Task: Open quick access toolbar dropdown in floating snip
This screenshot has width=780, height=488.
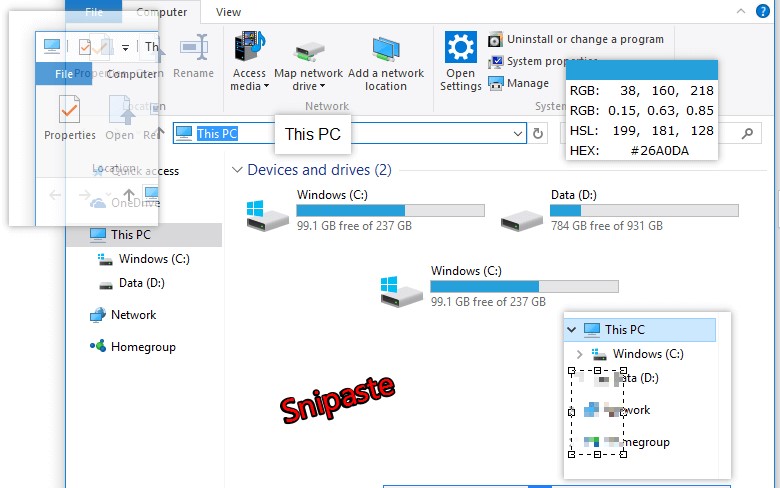Action: click(125, 48)
